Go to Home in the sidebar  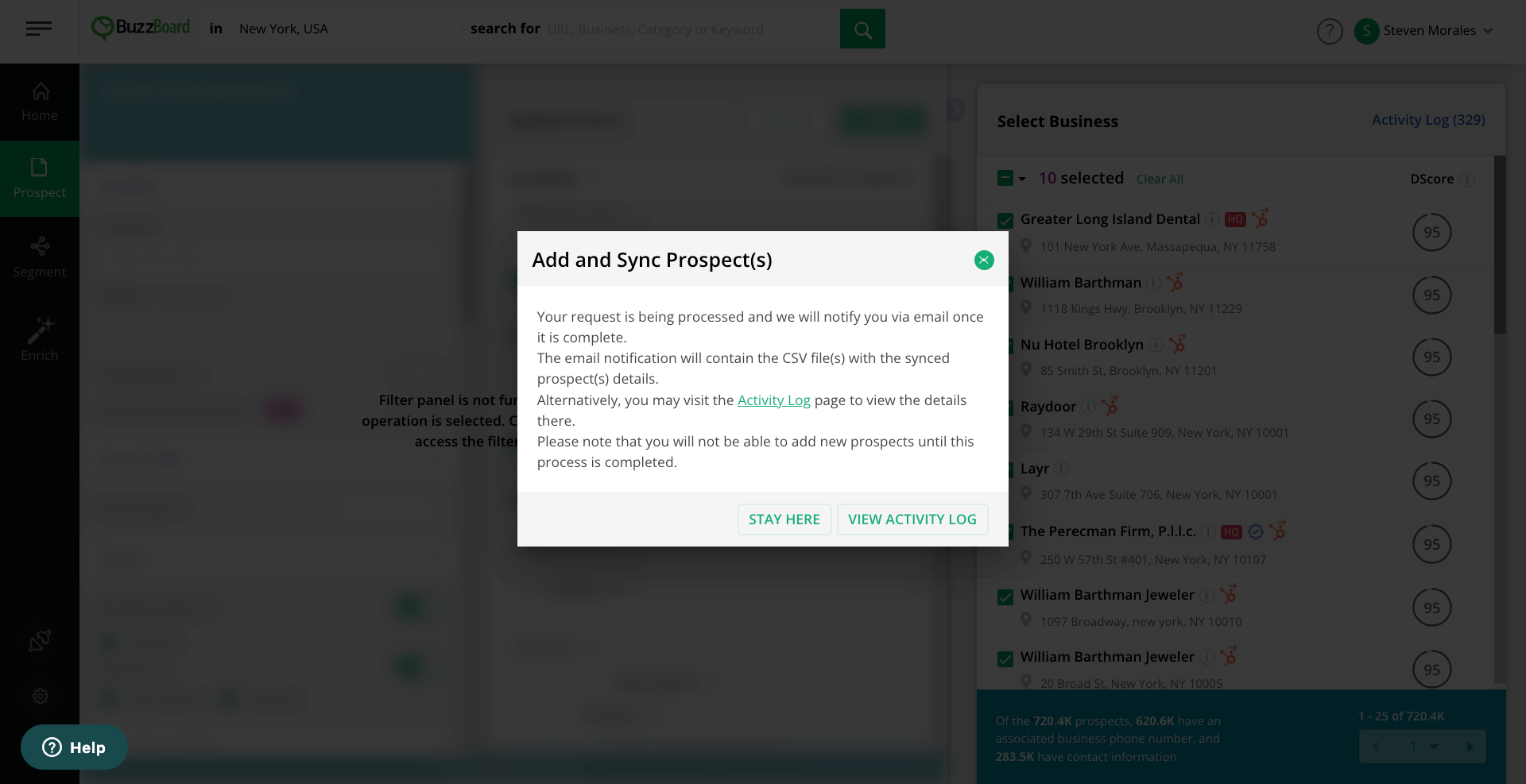tap(40, 102)
